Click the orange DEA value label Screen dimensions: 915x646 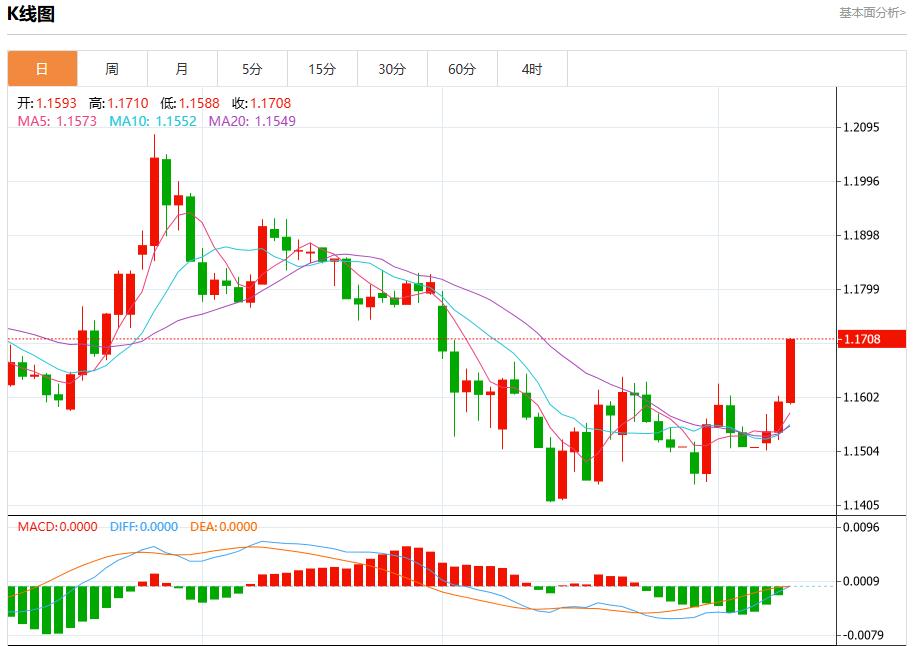(x=223, y=527)
